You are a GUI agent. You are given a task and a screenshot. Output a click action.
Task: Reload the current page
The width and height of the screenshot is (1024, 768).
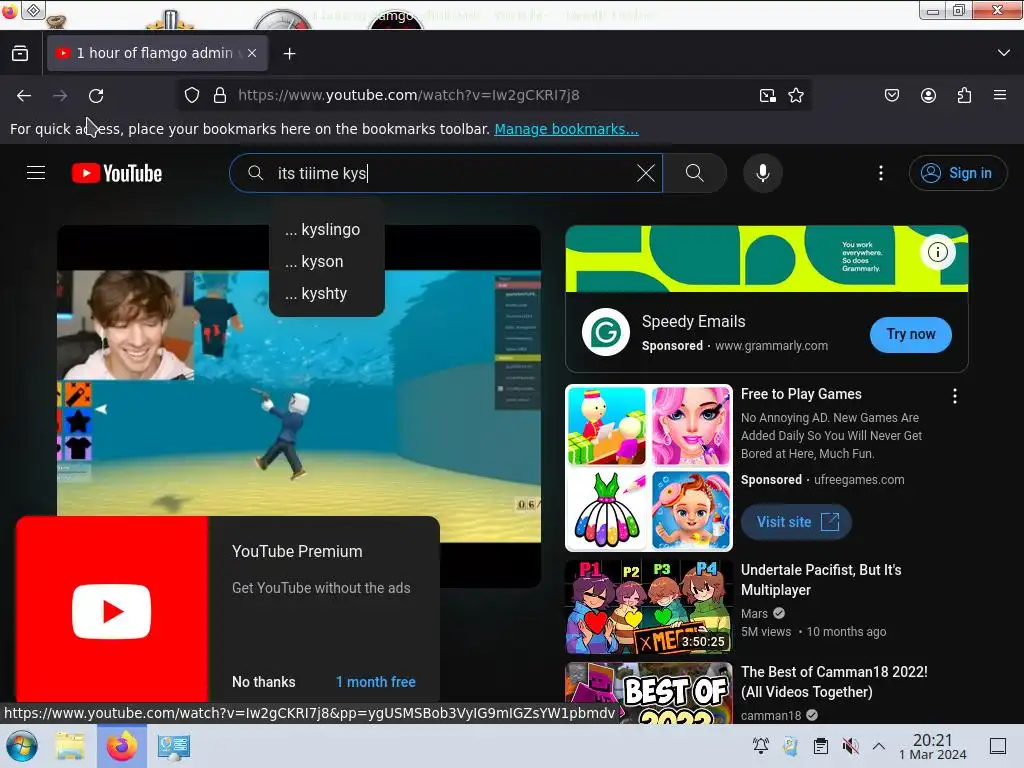(x=96, y=95)
